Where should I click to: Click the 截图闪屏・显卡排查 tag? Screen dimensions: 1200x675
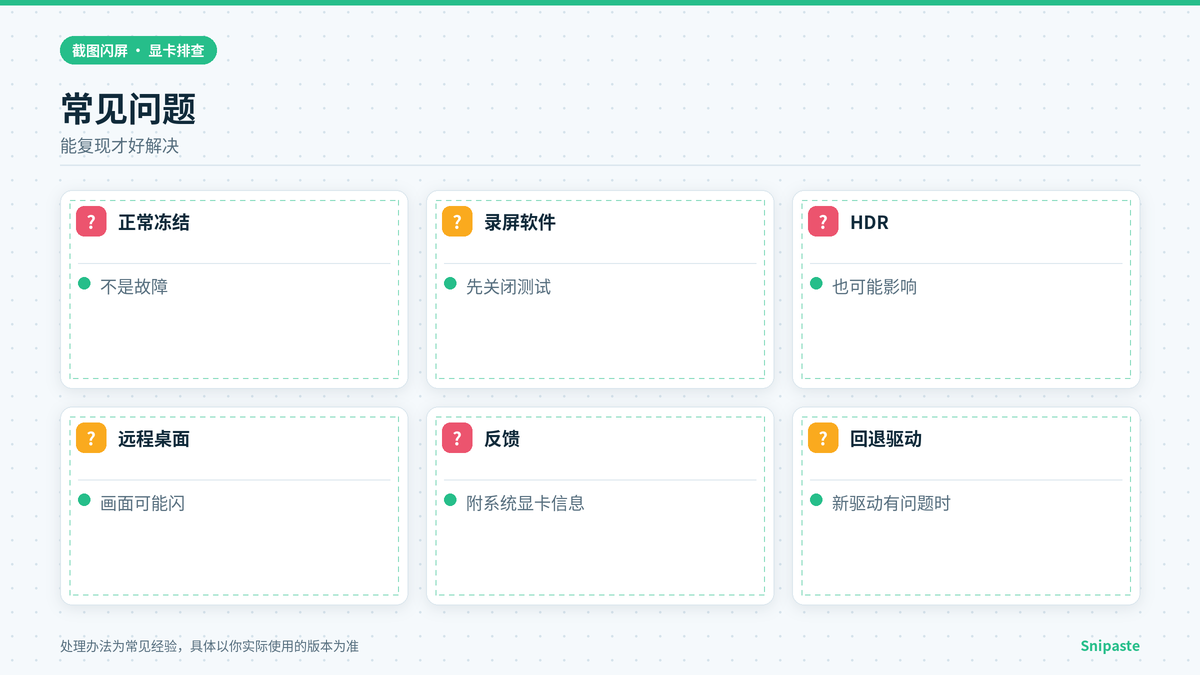[138, 50]
